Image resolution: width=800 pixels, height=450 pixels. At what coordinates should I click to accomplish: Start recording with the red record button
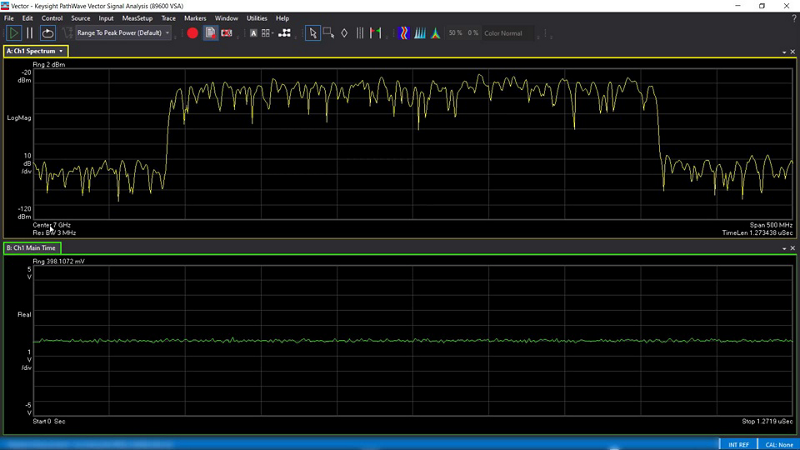point(192,33)
